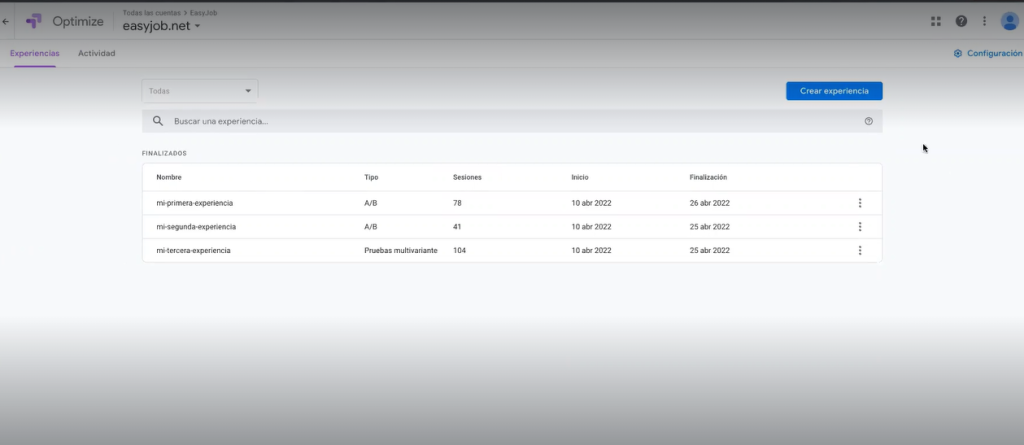
Task: Open the user account avatar
Action: coord(1010,21)
